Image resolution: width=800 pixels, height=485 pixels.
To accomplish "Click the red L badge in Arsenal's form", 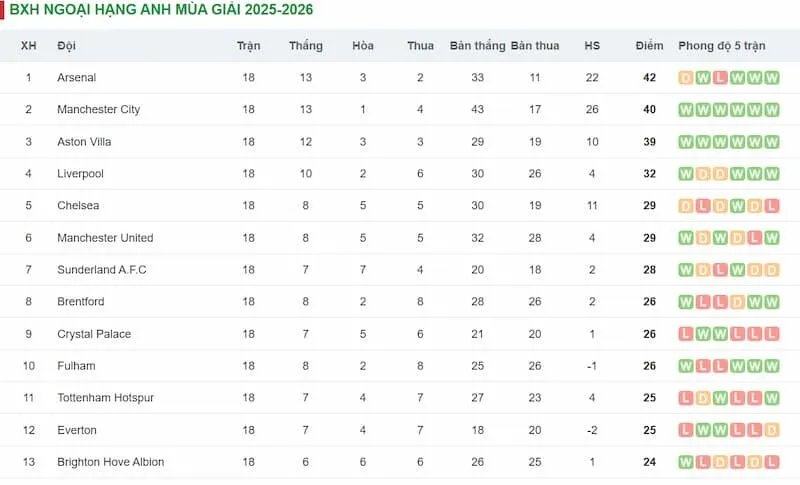I will pos(720,78).
